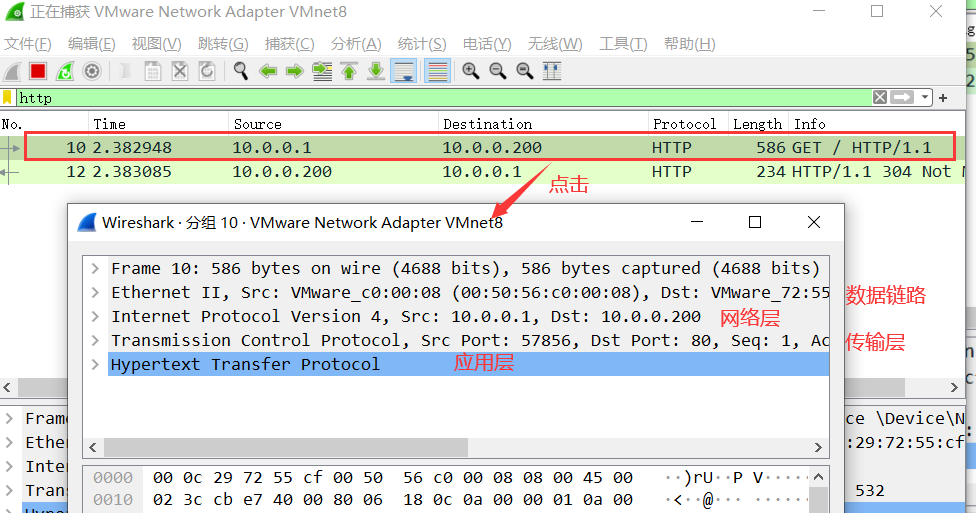This screenshot has width=976, height=513.
Task: Click the save capture file icon
Action: pyautogui.click(x=152, y=72)
